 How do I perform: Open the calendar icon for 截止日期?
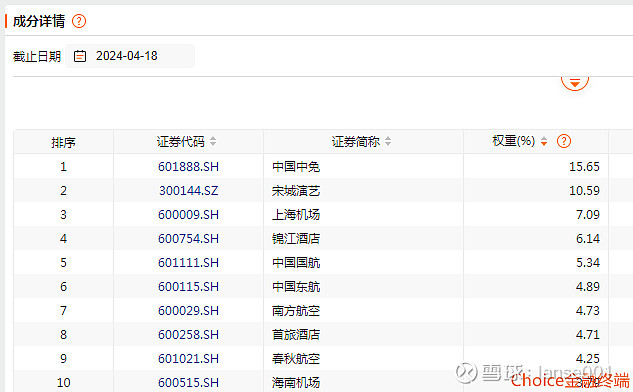tap(80, 56)
